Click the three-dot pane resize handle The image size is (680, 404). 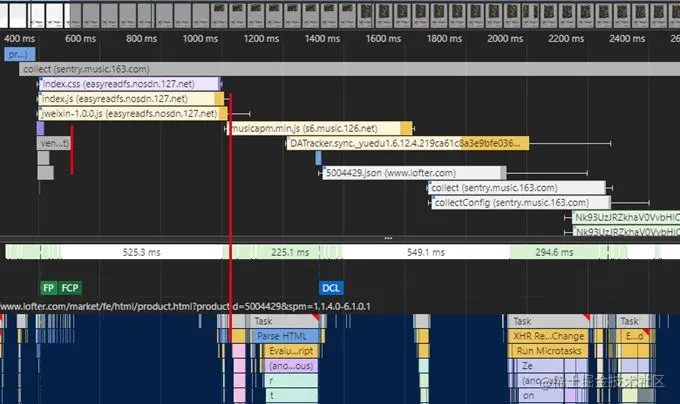coord(388,238)
